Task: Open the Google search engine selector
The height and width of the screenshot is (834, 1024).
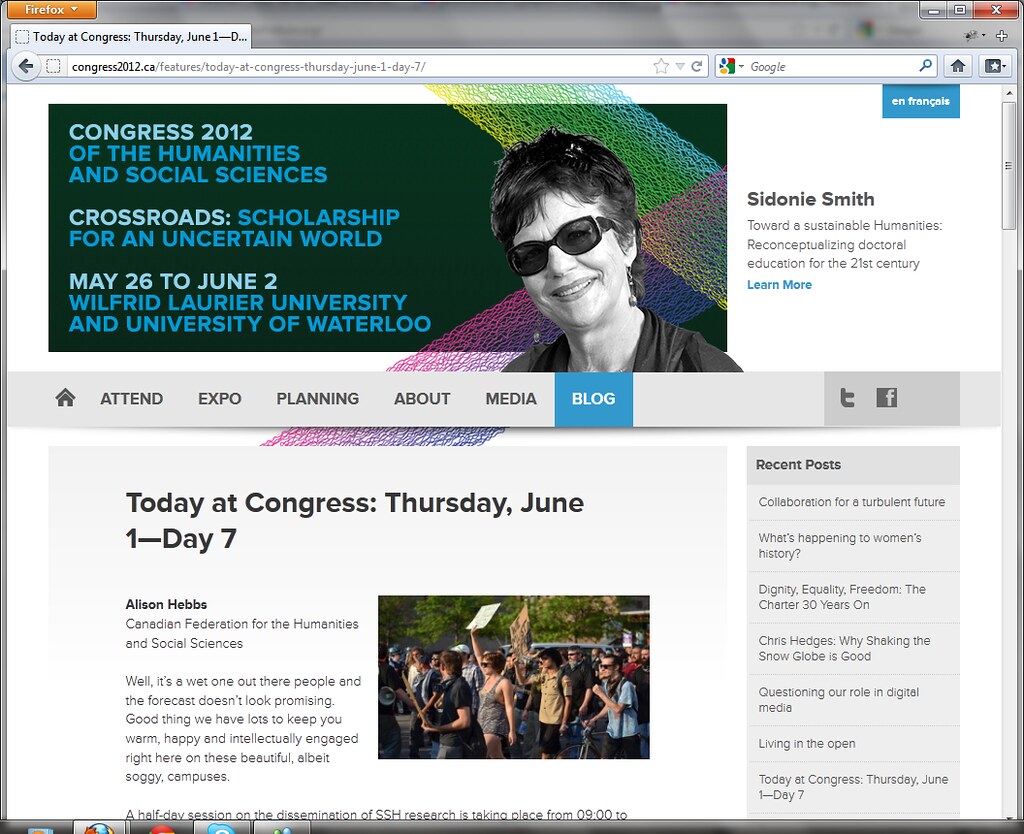Action: [x=731, y=66]
